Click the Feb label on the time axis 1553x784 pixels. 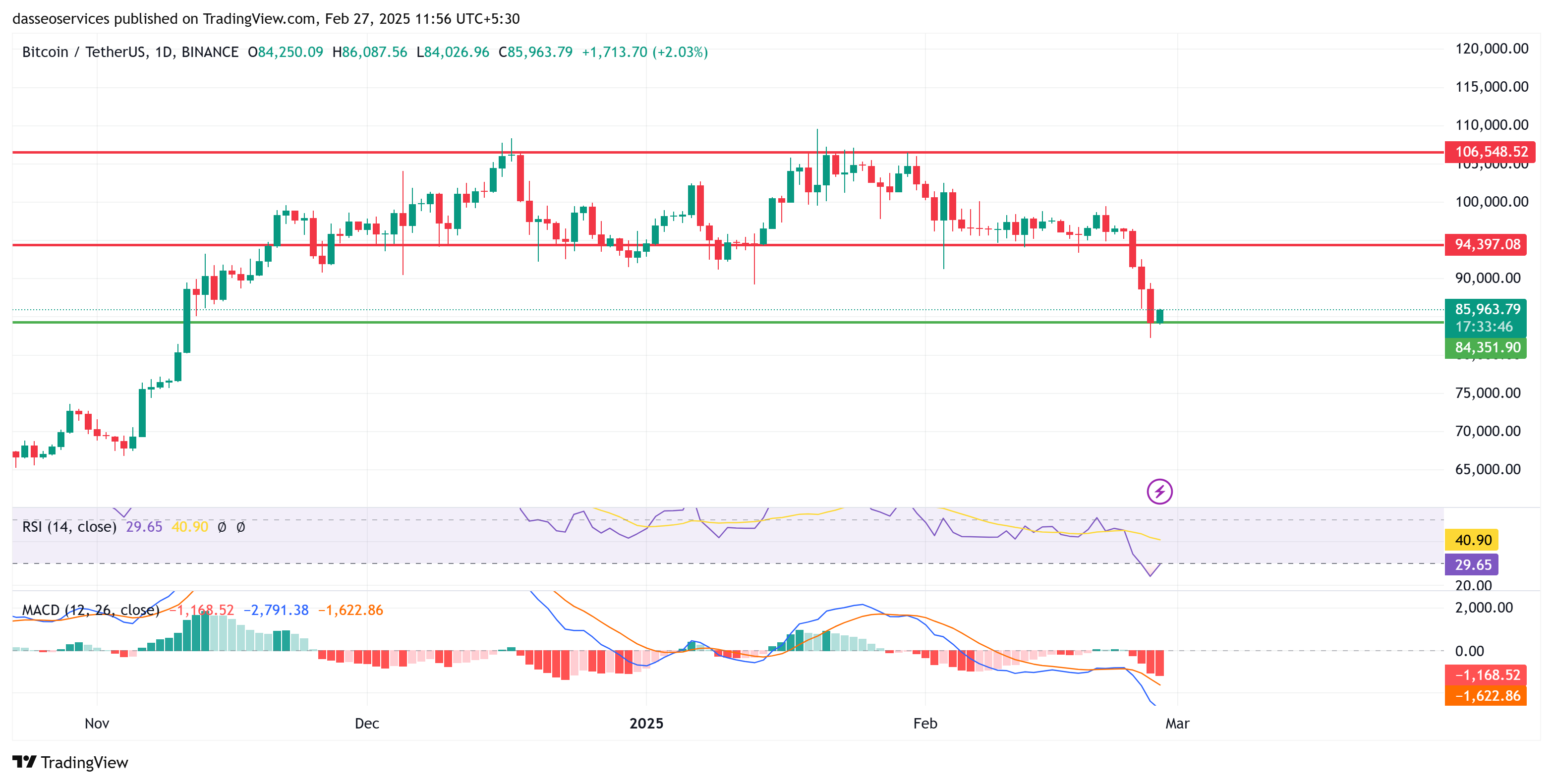pyautogui.click(x=925, y=723)
